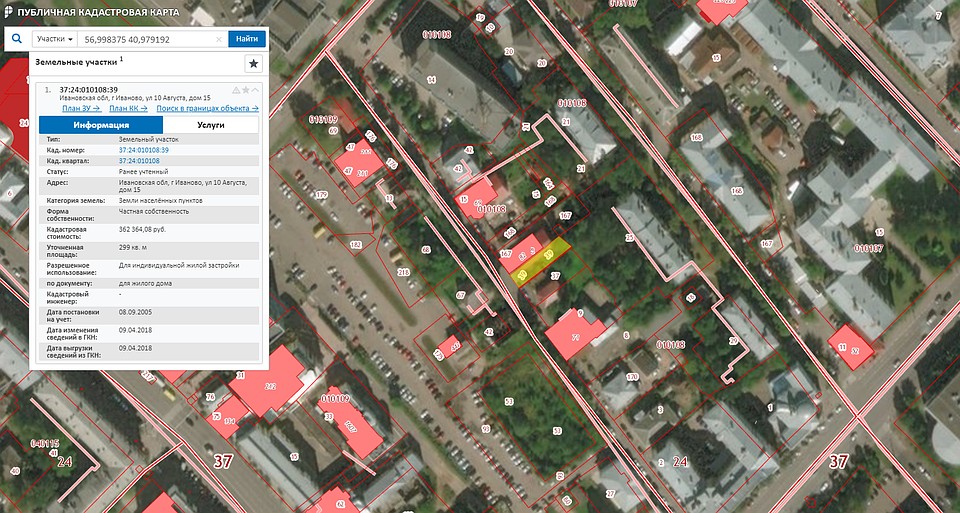960x513 pixels.
Task: Clear the search field with the X
Action: [219, 39]
